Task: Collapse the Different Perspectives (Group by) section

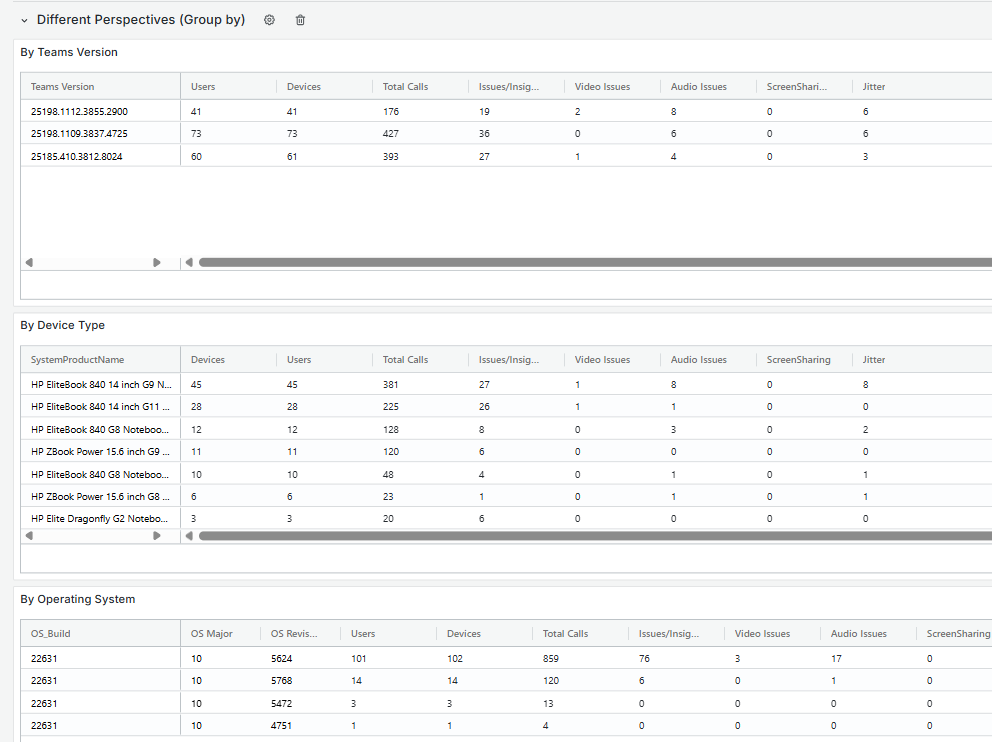Action: point(24,20)
